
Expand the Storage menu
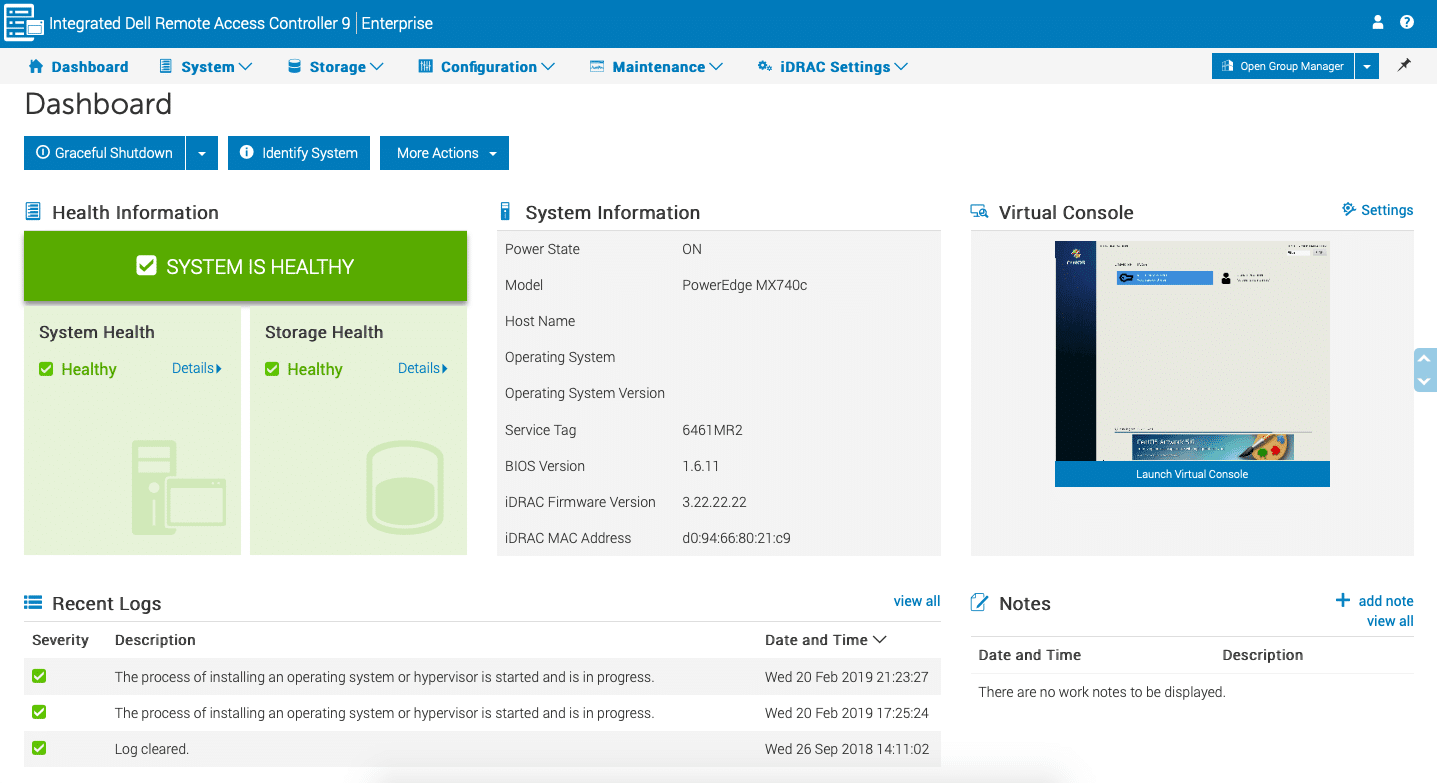[335, 67]
